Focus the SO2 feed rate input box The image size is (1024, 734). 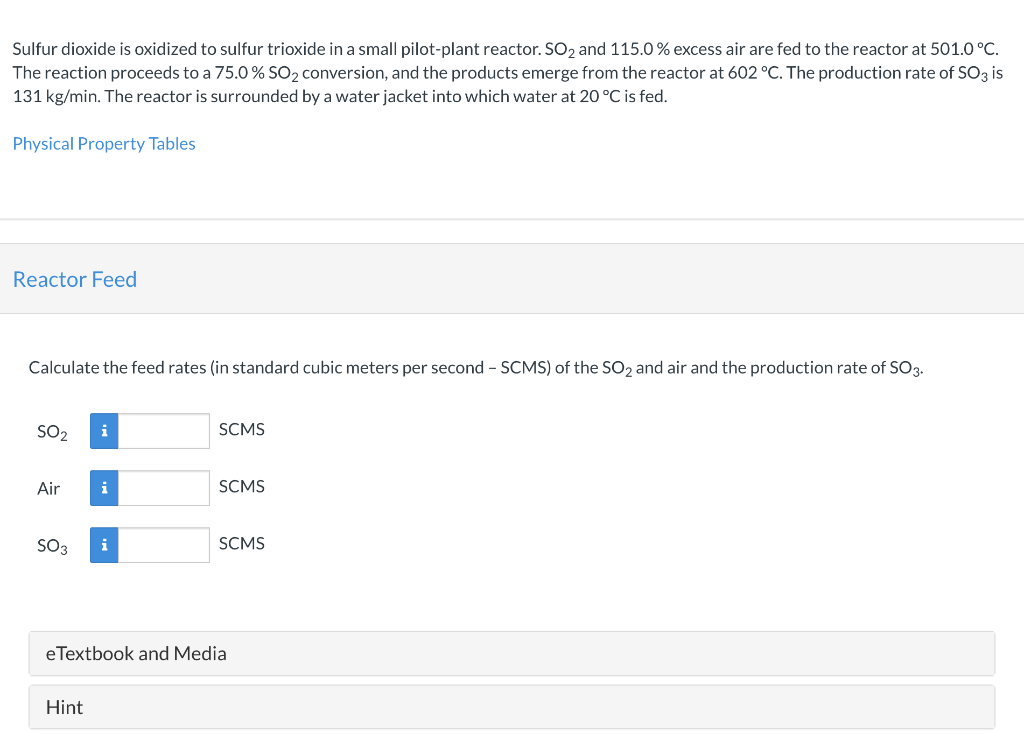(x=164, y=431)
